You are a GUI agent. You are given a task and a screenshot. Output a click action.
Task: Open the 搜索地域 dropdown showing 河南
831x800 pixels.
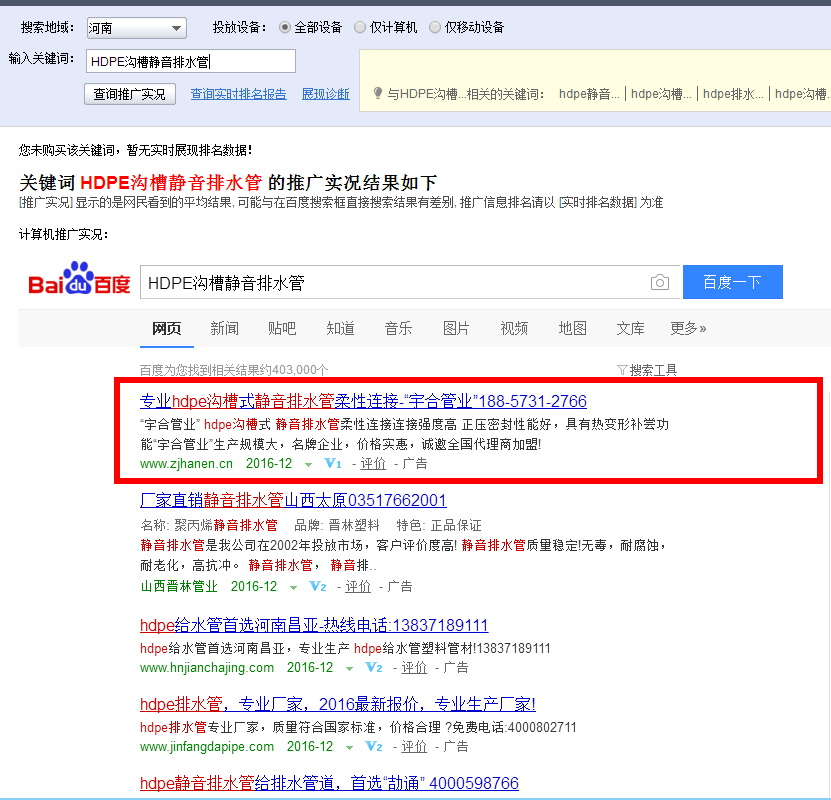coord(137,28)
